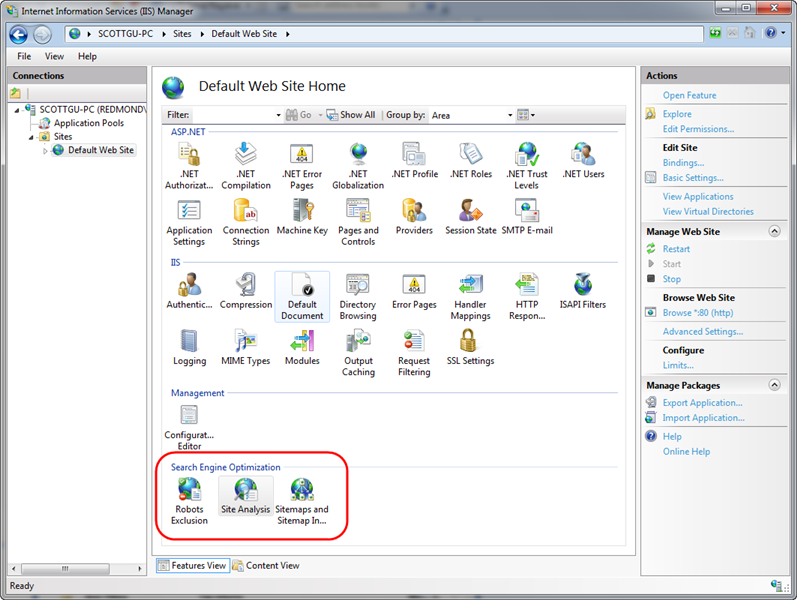Open the File menu
The width and height of the screenshot is (797, 600).
pyautogui.click(x=24, y=56)
